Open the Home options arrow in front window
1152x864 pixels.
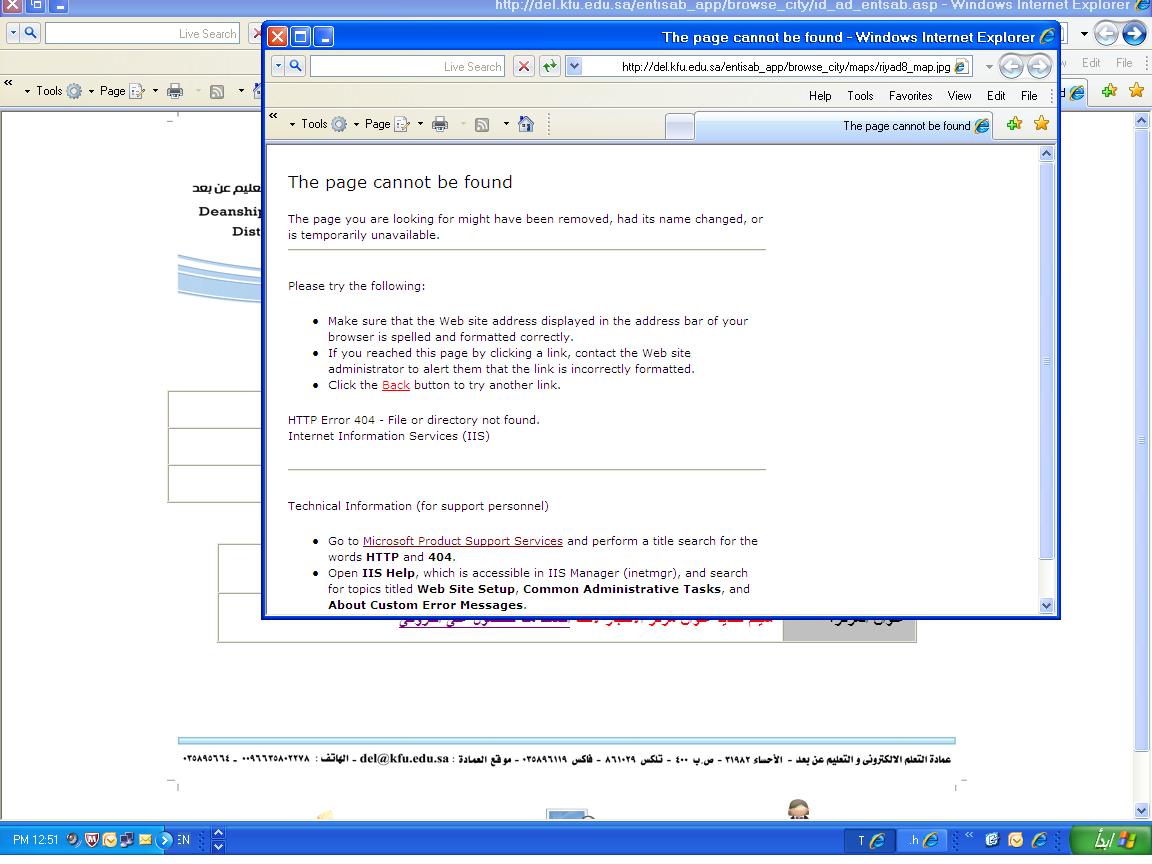[506, 124]
